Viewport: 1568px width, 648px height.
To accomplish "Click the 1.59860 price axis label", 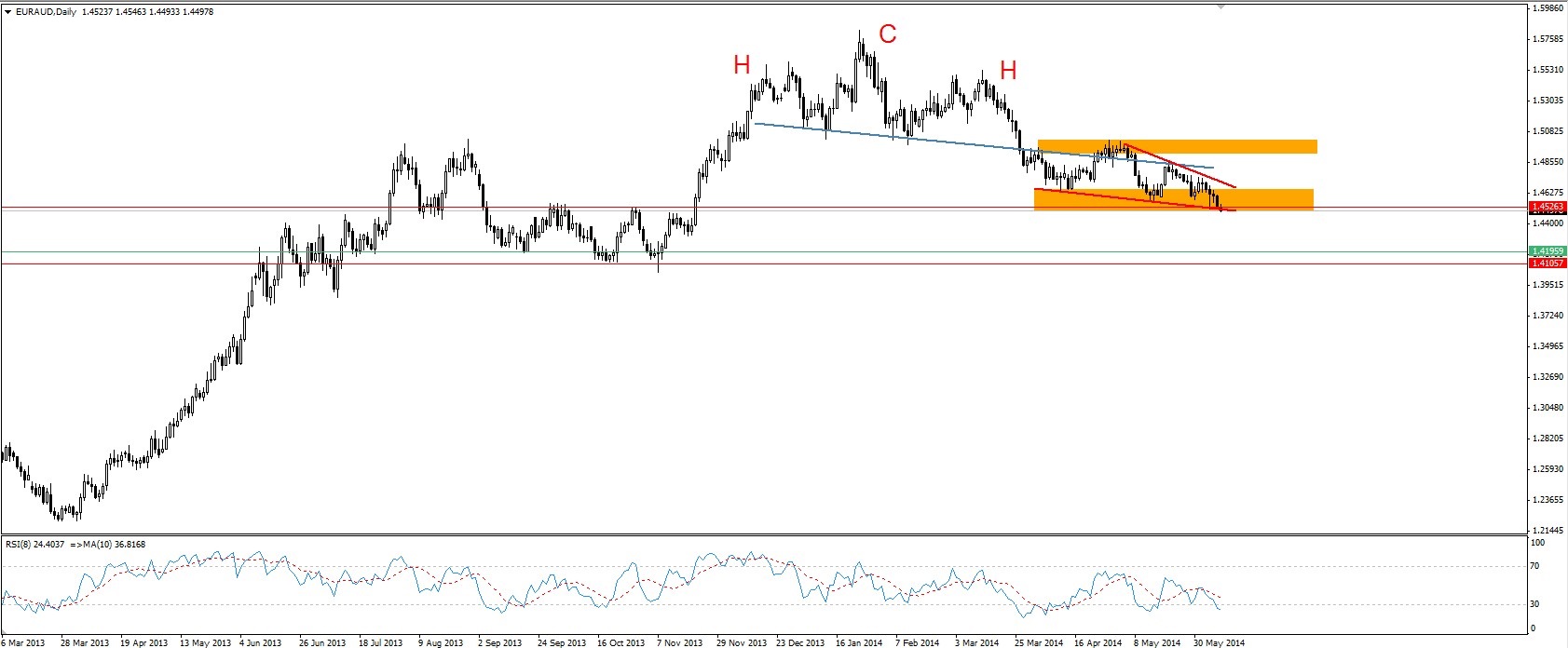I will tap(1548, 8).
